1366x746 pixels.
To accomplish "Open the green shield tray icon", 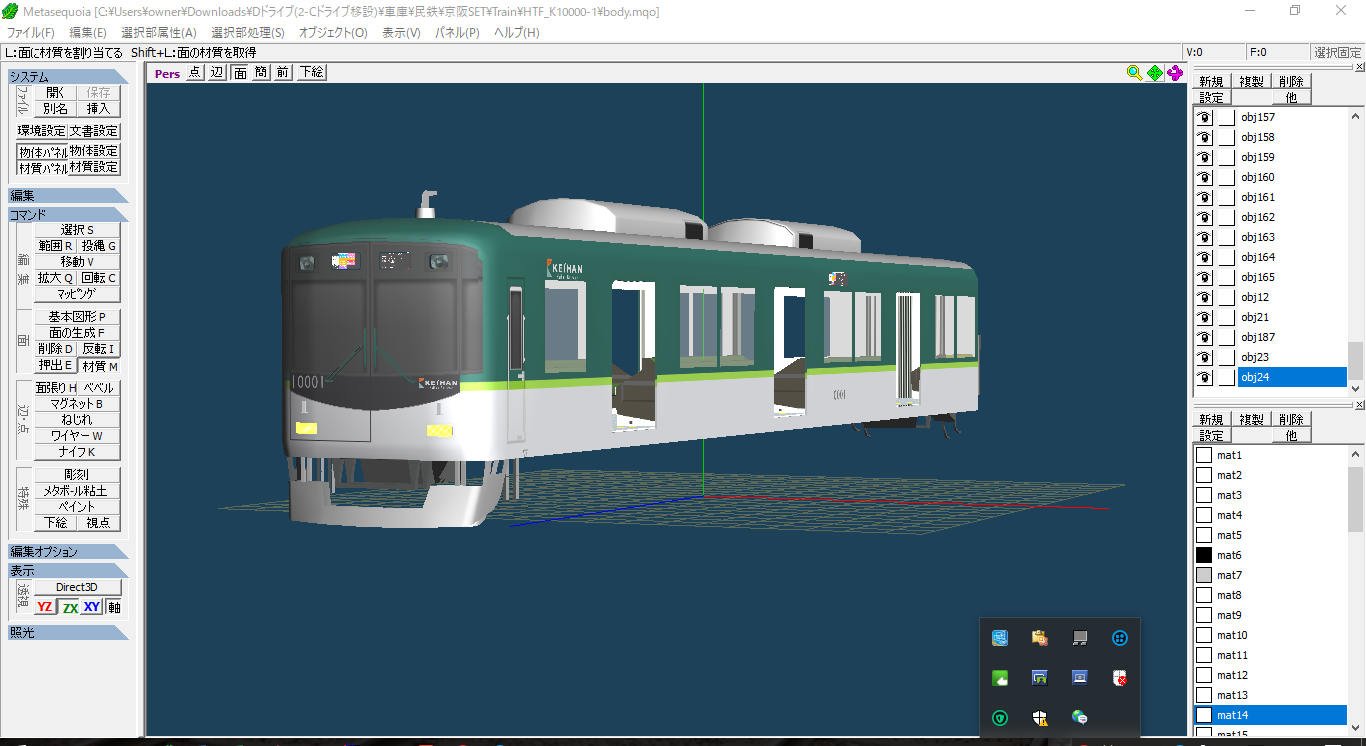I will pos(999,718).
